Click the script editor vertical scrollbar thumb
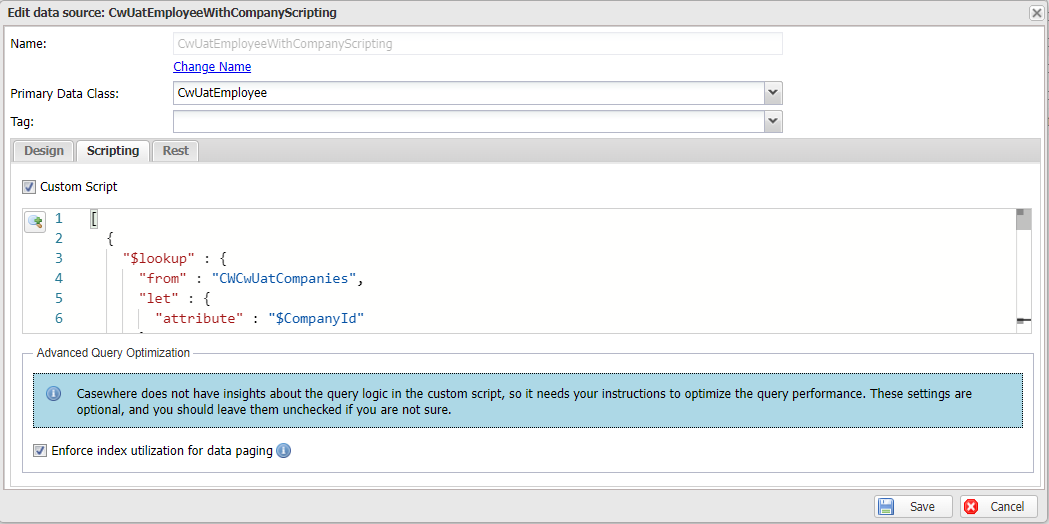The image size is (1049, 524). tap(1023, 220)
